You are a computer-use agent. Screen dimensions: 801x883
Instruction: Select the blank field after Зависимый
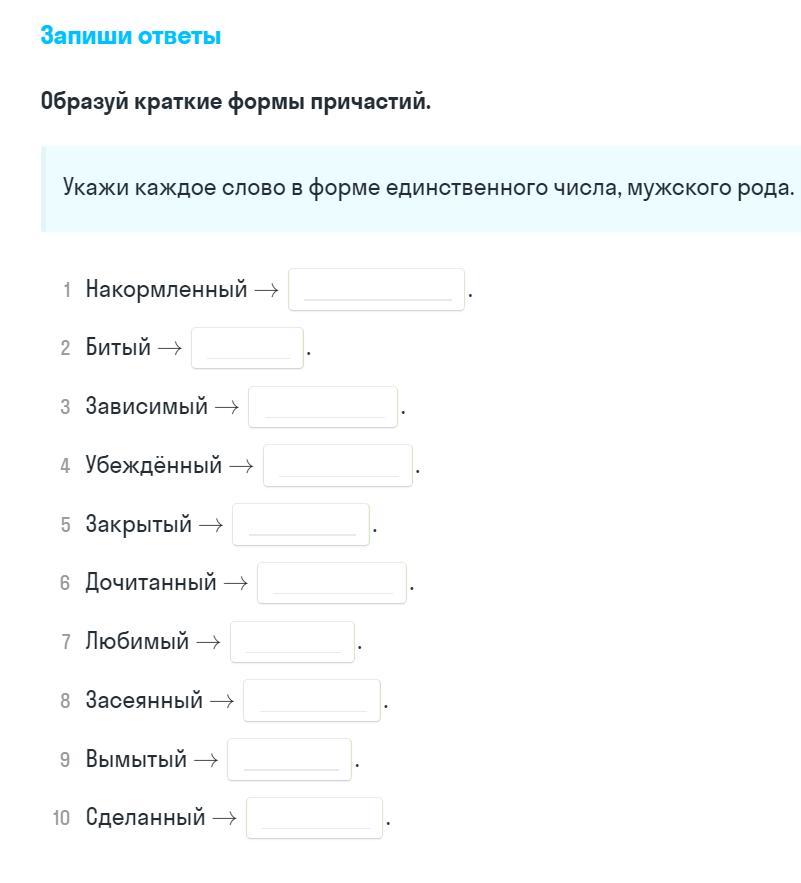point(322,407)
